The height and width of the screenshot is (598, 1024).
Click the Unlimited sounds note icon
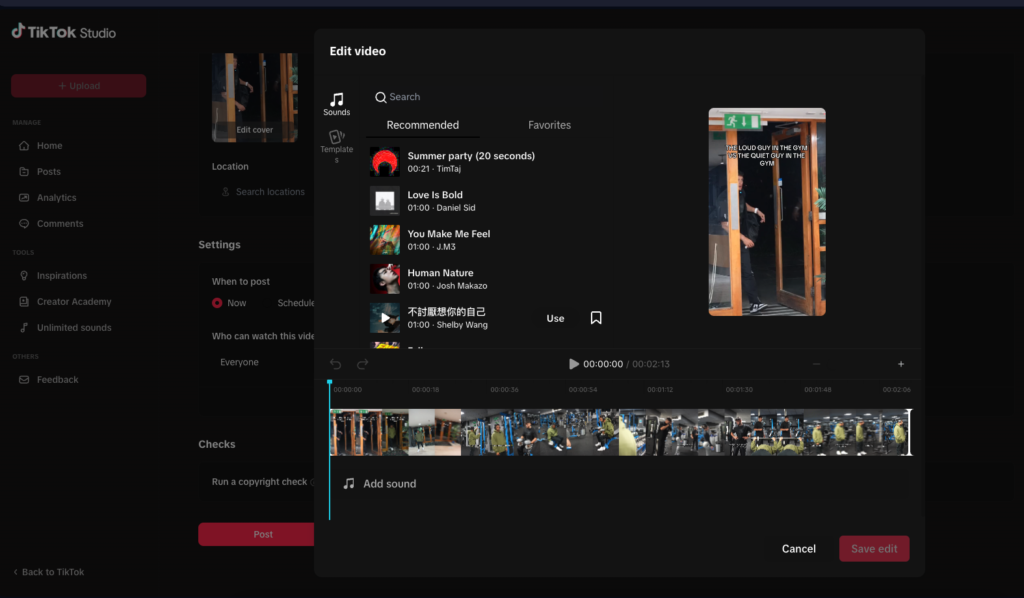click(x=24, y=328)
